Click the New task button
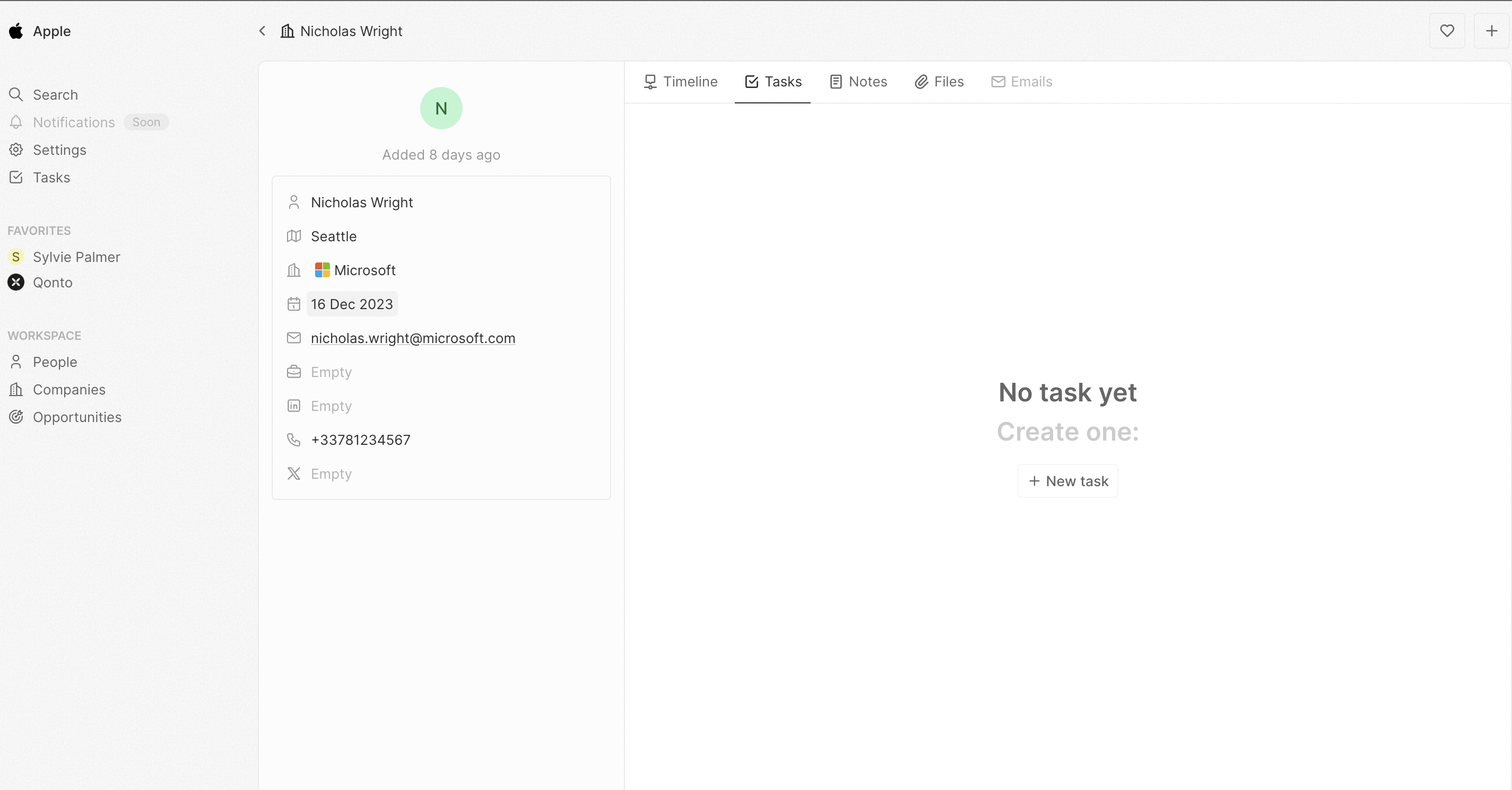 pos(1067,481)
